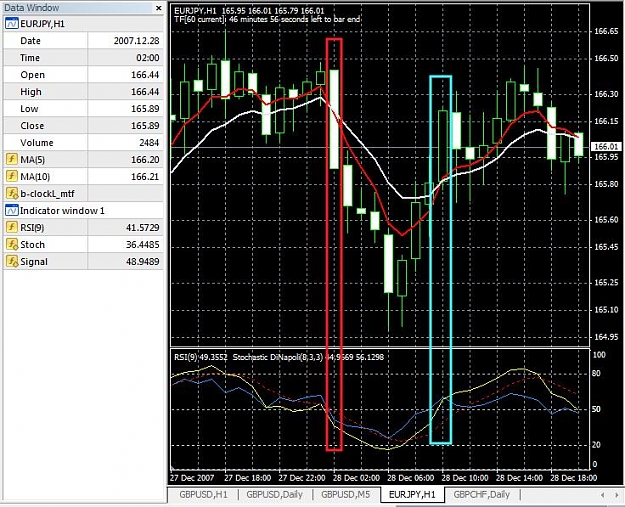Click the 166.65 price axis label
Screen dimensions: 625x507
pos(606,31)
